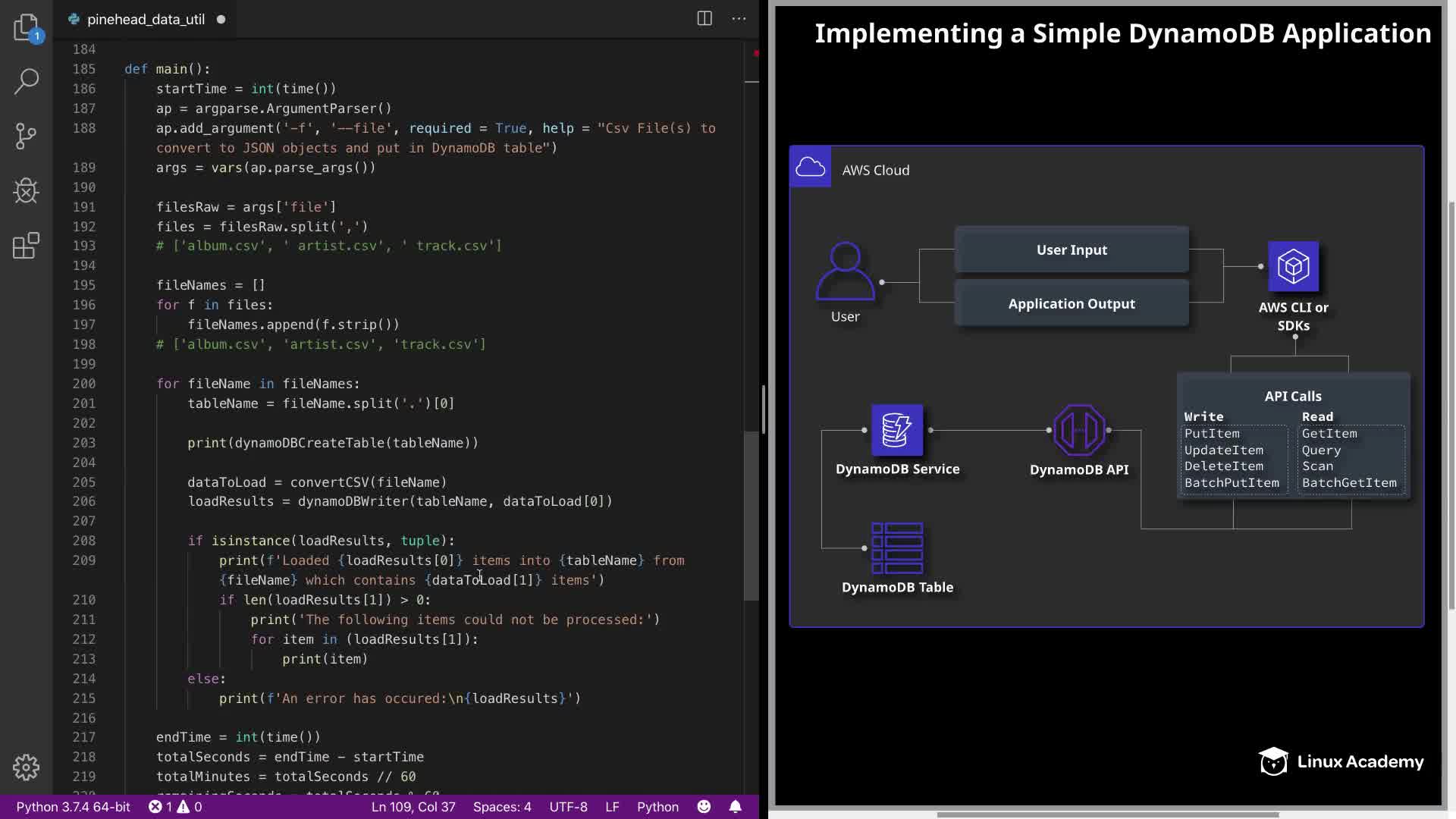The width and height of the screenshot is (1456, 819).
Task: Click the editor vertical scrollbar thumb
Action: pyautogui.click(x=751, y=516)
